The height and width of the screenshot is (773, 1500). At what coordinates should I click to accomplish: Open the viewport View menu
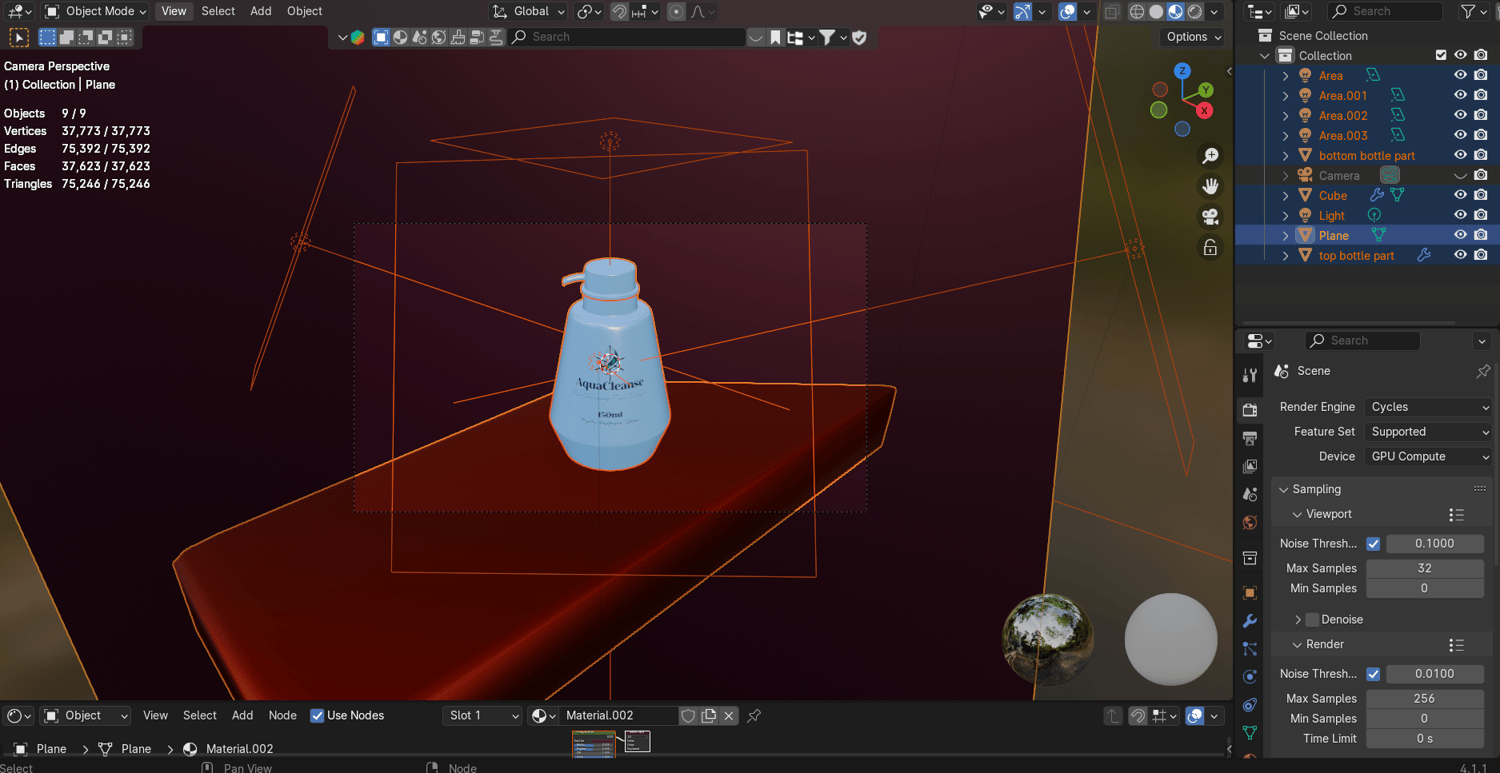coord(174,12)
